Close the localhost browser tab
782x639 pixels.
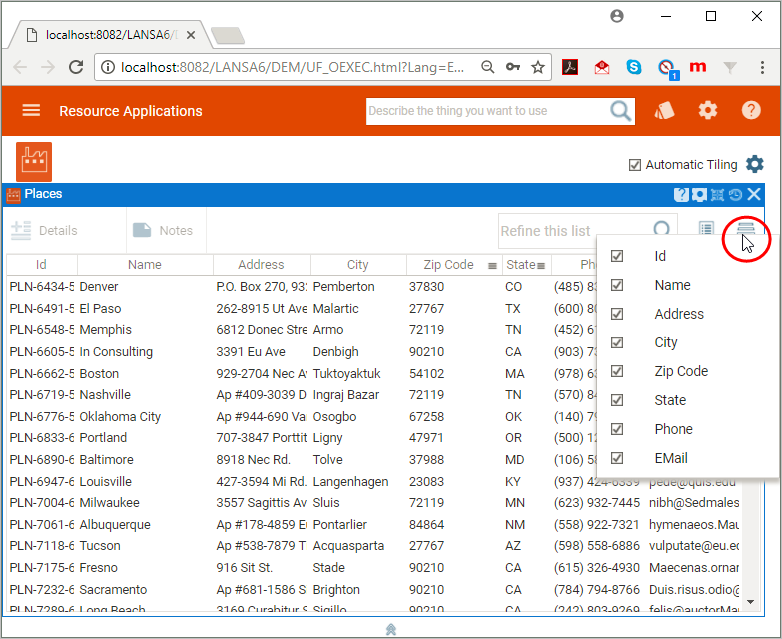[x=191, y=35]
